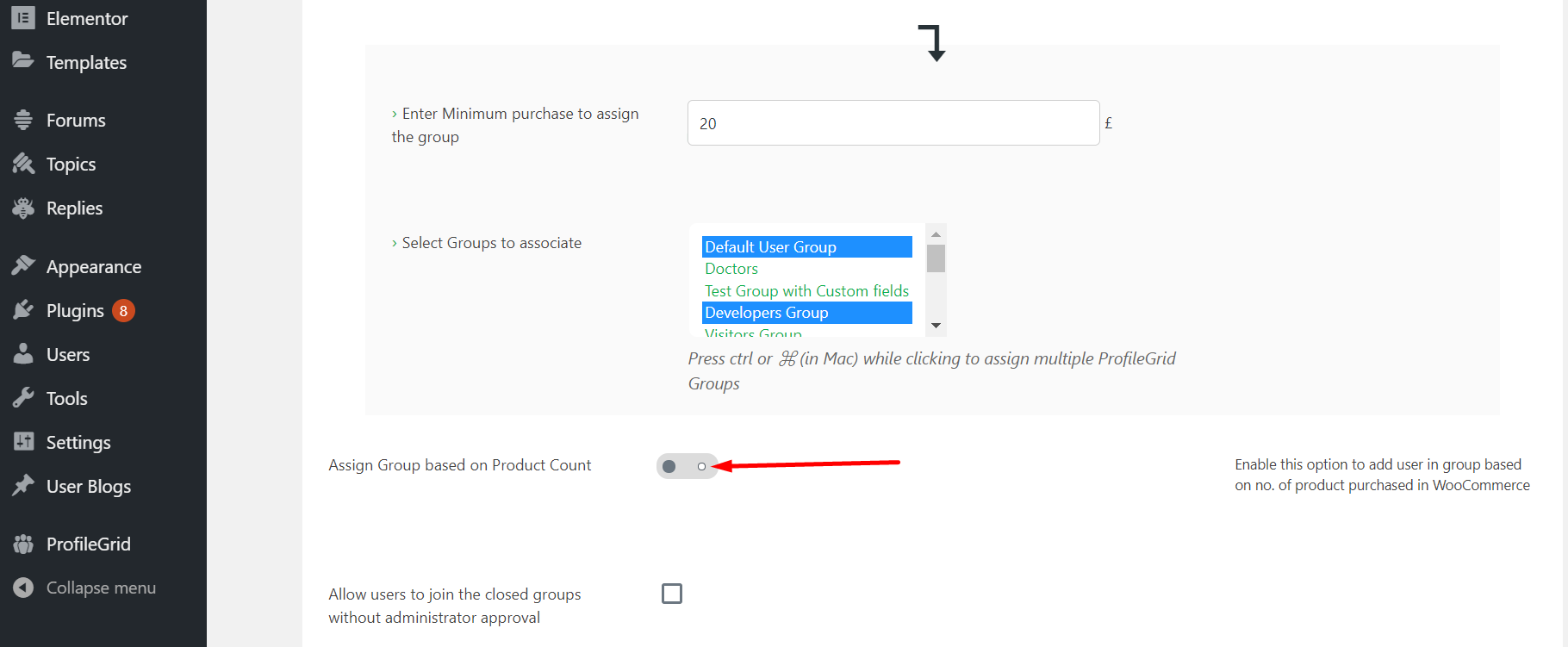This screenshot has width=1568, height=647.
Task: Check allow users to join closed groups
Action: coord(671,593)
